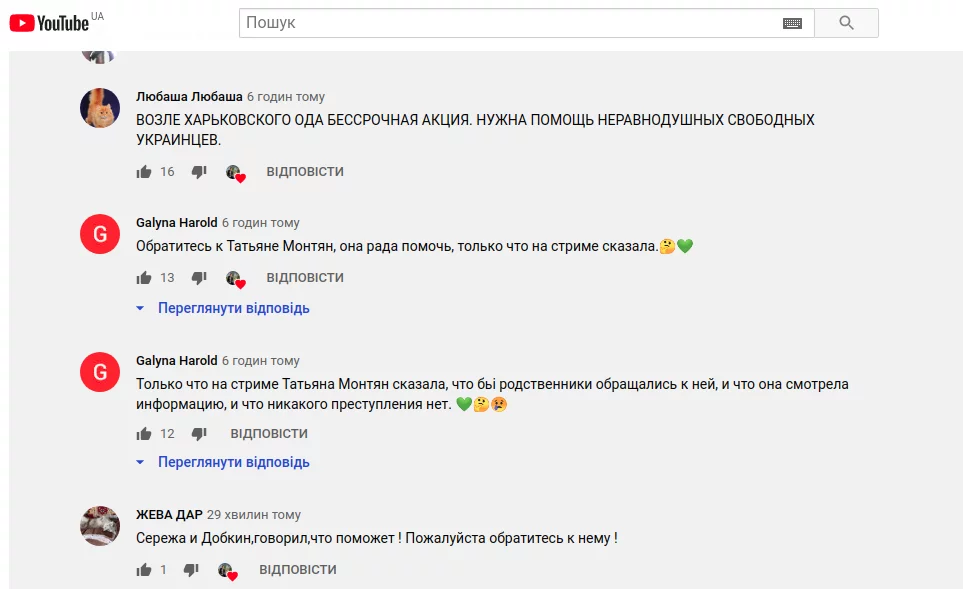The width and height of the screenshot is (963, 589).
Task: Open the YouTube home logo
Action: coord(49,23)
